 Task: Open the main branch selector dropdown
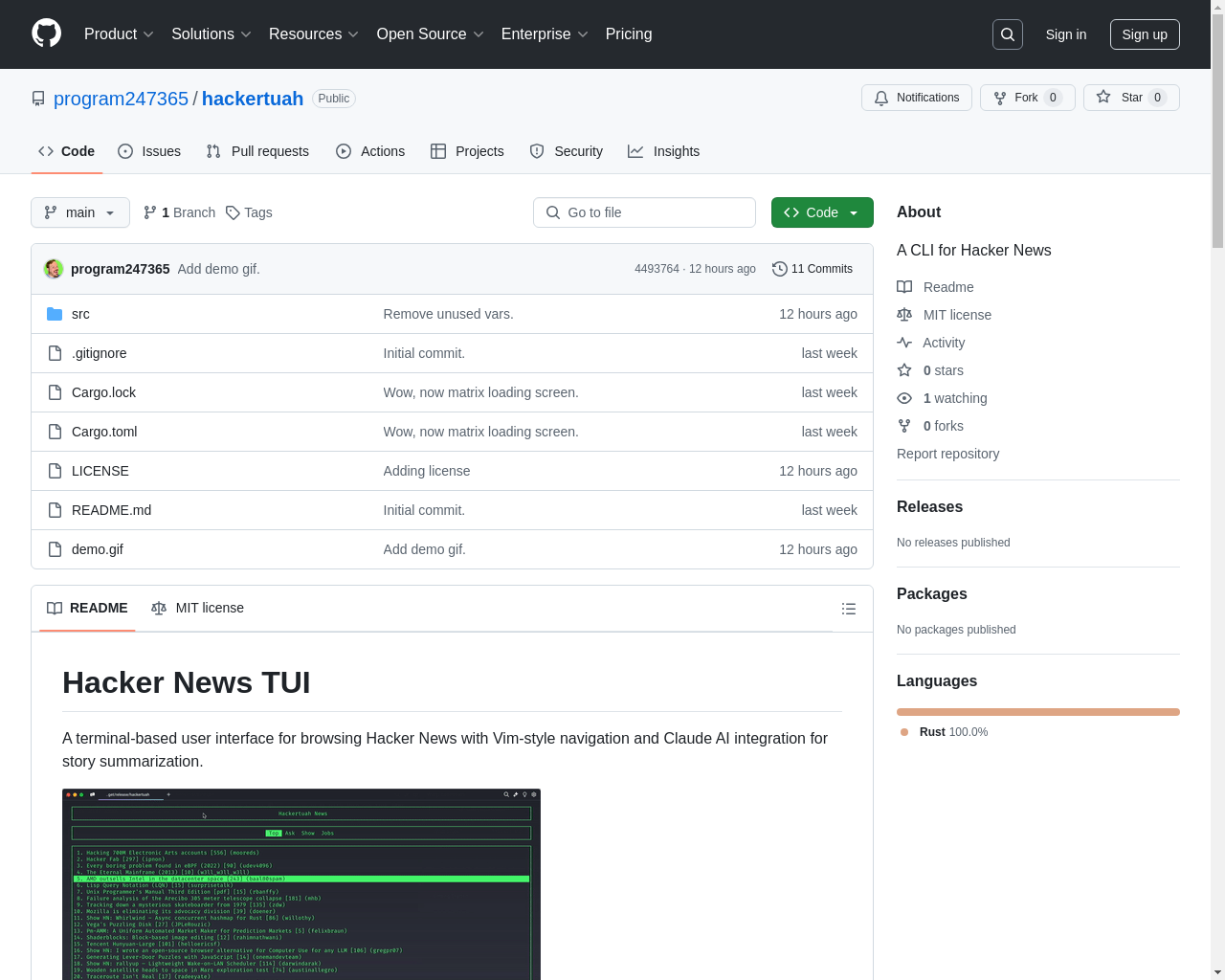pos(80,212)
